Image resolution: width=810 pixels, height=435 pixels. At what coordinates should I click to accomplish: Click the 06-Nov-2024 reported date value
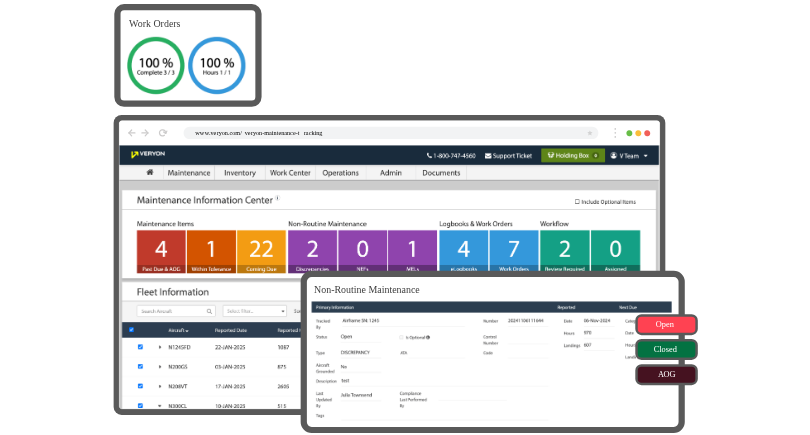pyautogui.click(x=597, y=321)
